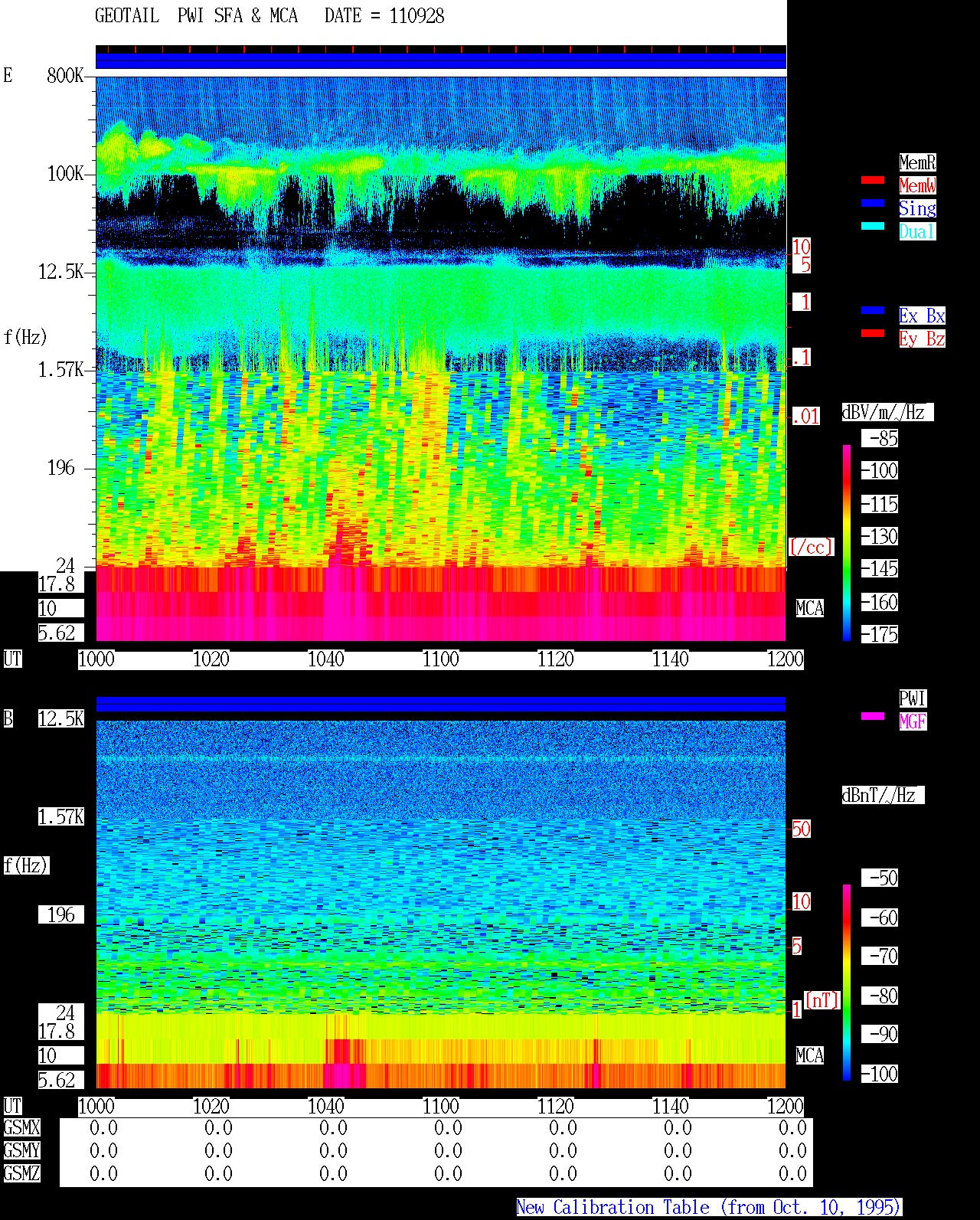Click the red Ey Bz legend swatch
The image size is (980, 1220).
(x=873, y=334)
